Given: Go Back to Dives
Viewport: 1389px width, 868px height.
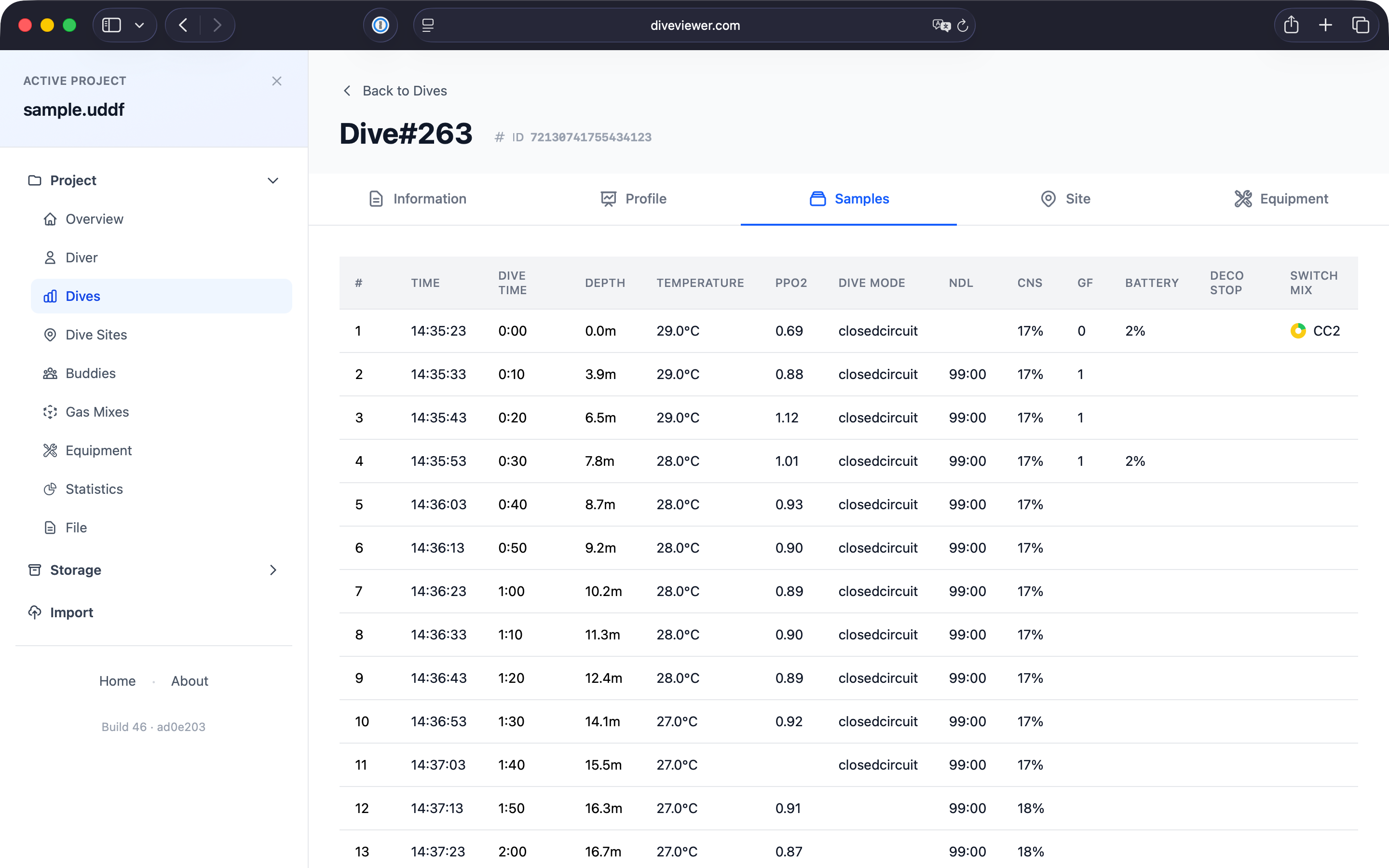Looking at the screenshot, I should (x=395, y=91).
